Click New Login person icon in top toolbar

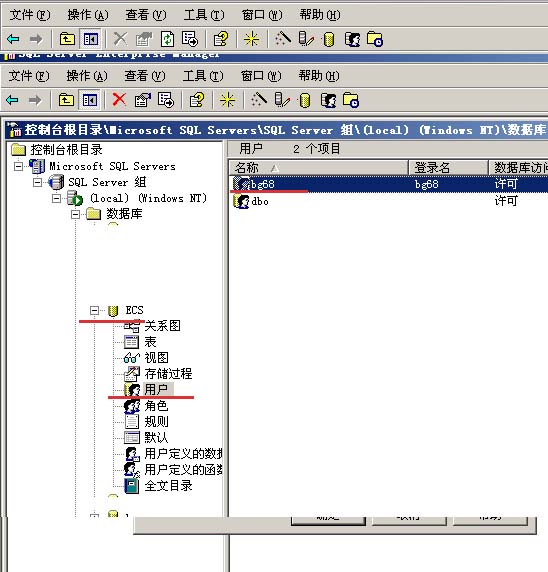352,39
